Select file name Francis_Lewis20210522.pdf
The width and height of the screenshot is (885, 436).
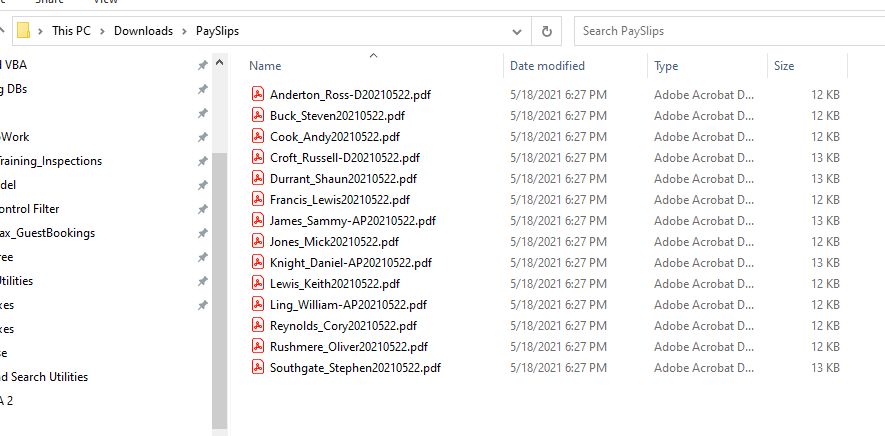(340, 199)
